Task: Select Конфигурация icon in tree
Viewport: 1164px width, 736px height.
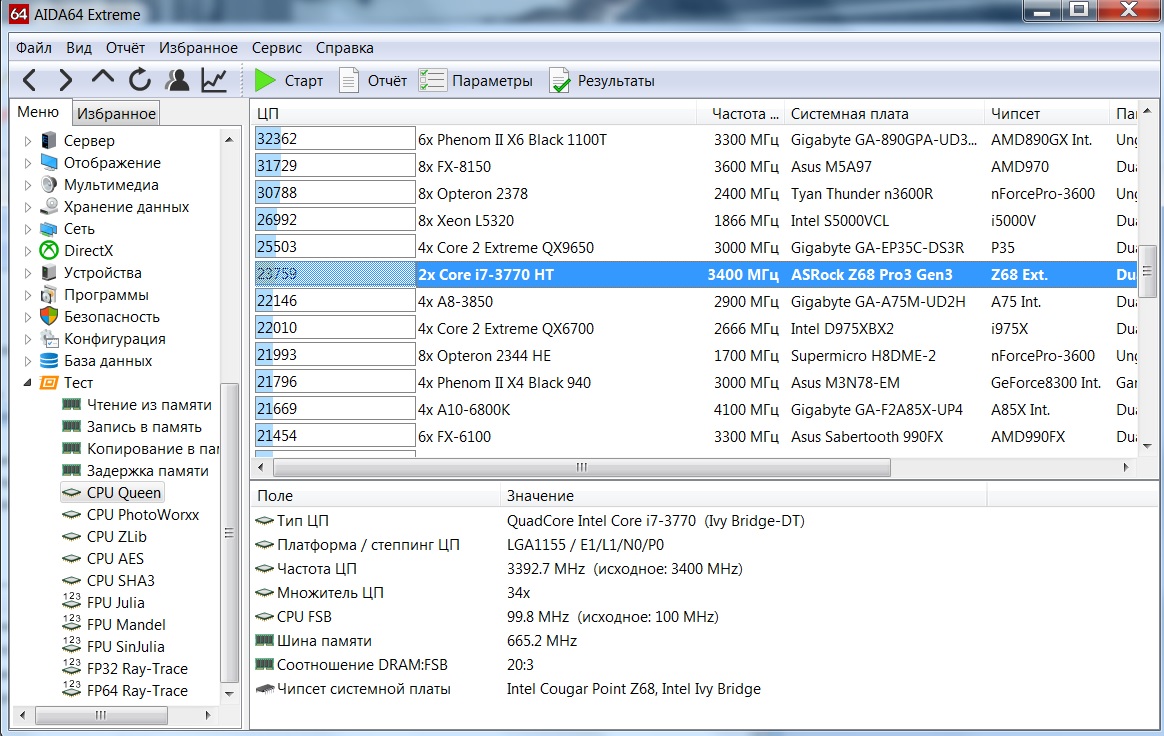Action: point(49,339)
